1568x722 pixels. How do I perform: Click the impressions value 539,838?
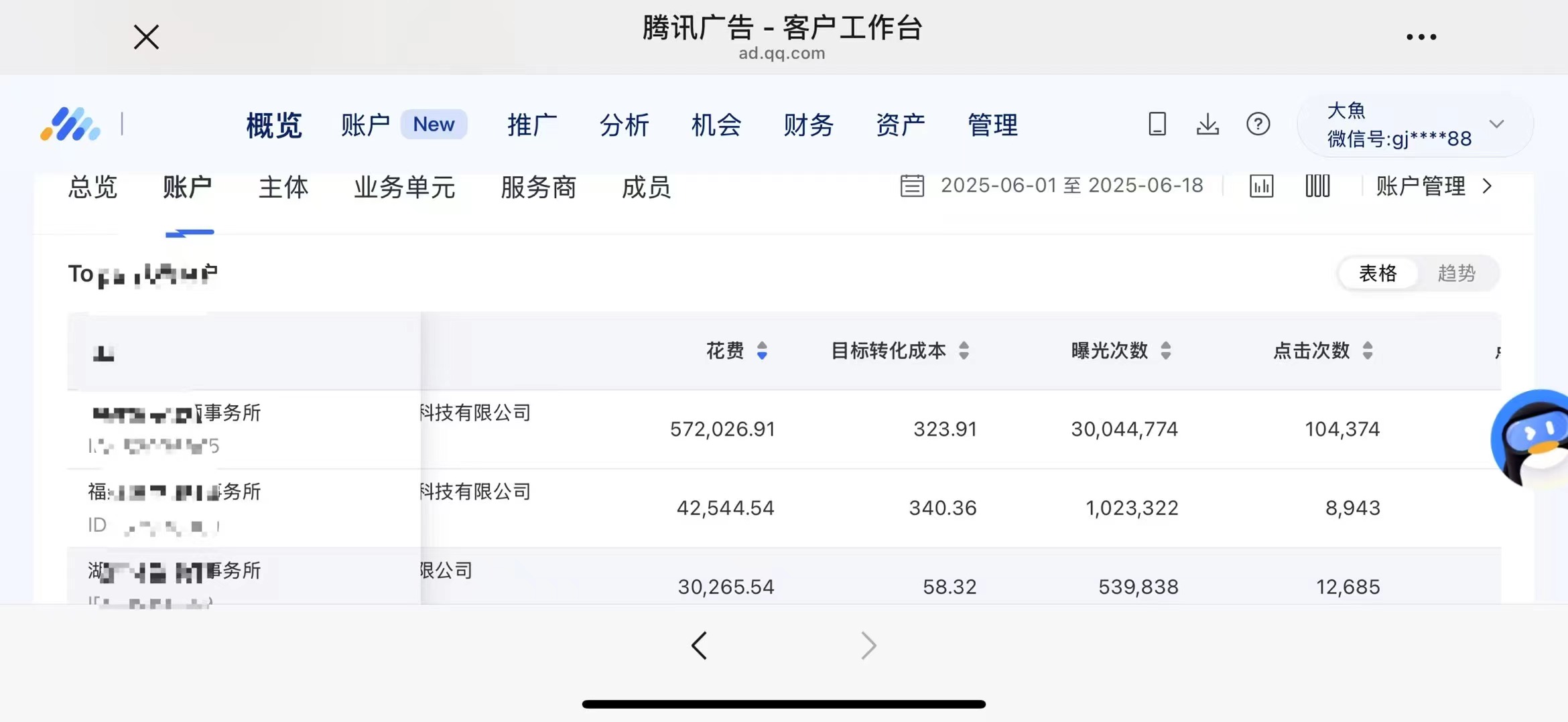click(x=1138, y=587)
